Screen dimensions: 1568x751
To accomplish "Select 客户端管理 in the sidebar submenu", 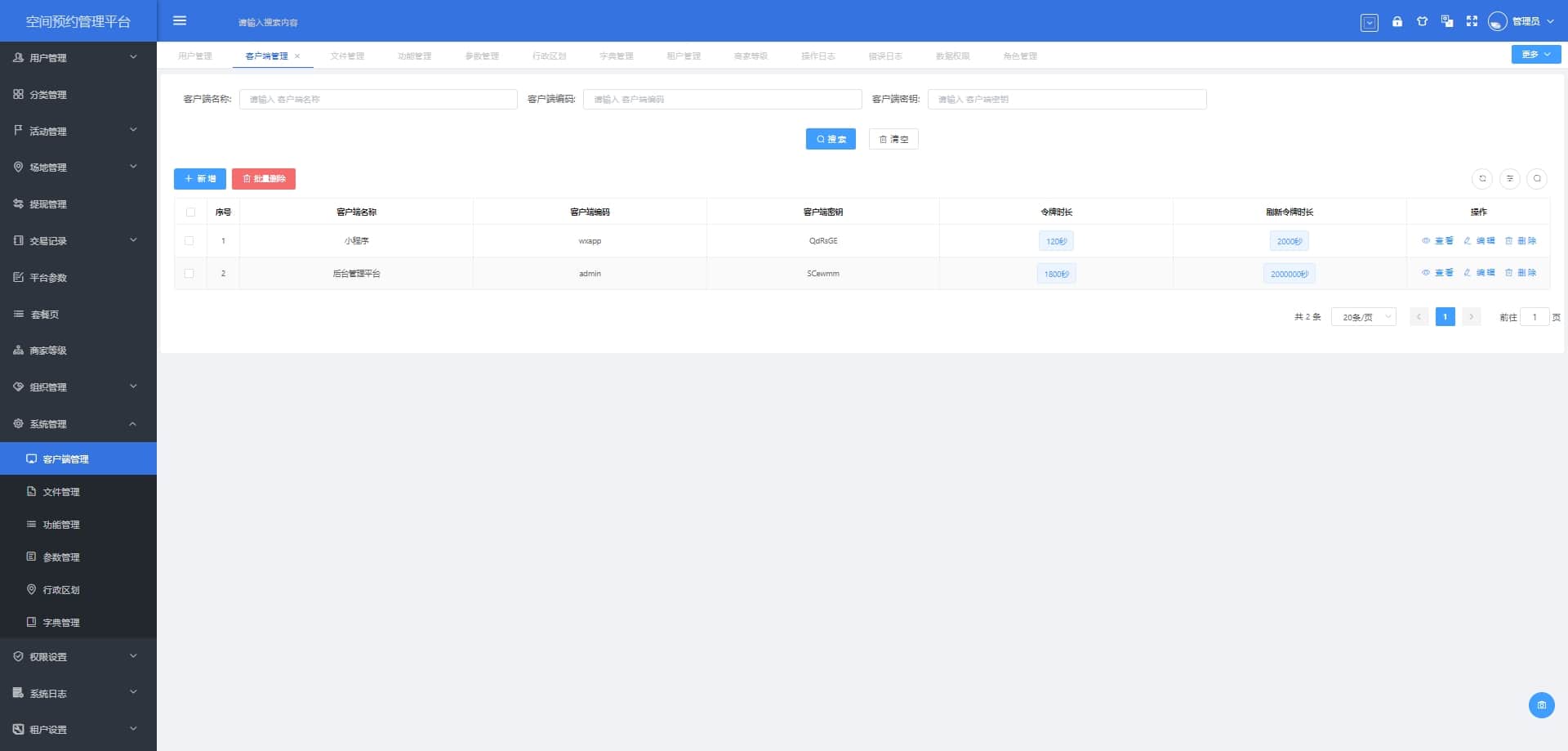I will [x=78, y=458].
